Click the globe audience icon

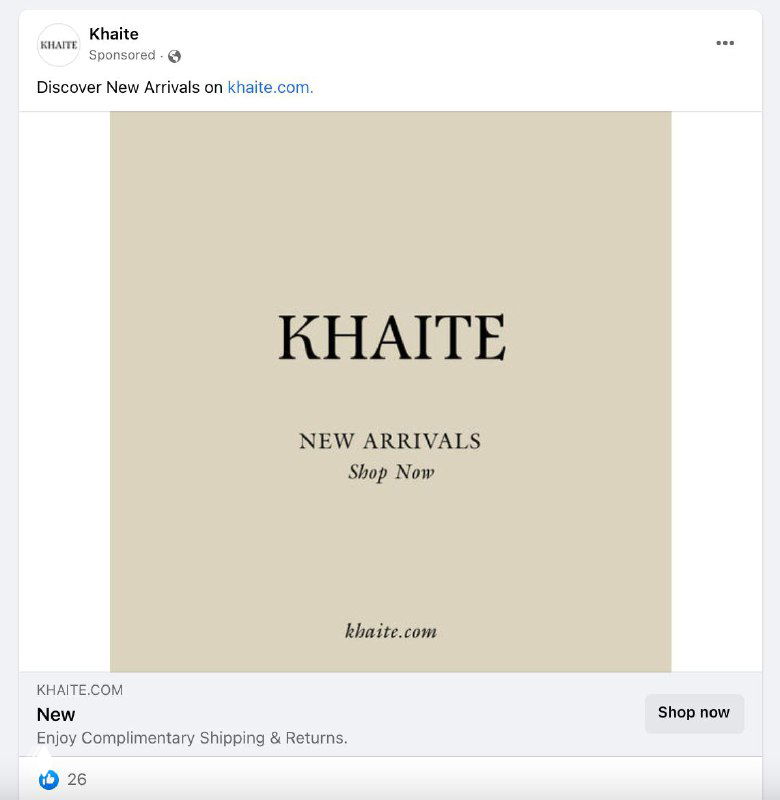pos(175,56)
